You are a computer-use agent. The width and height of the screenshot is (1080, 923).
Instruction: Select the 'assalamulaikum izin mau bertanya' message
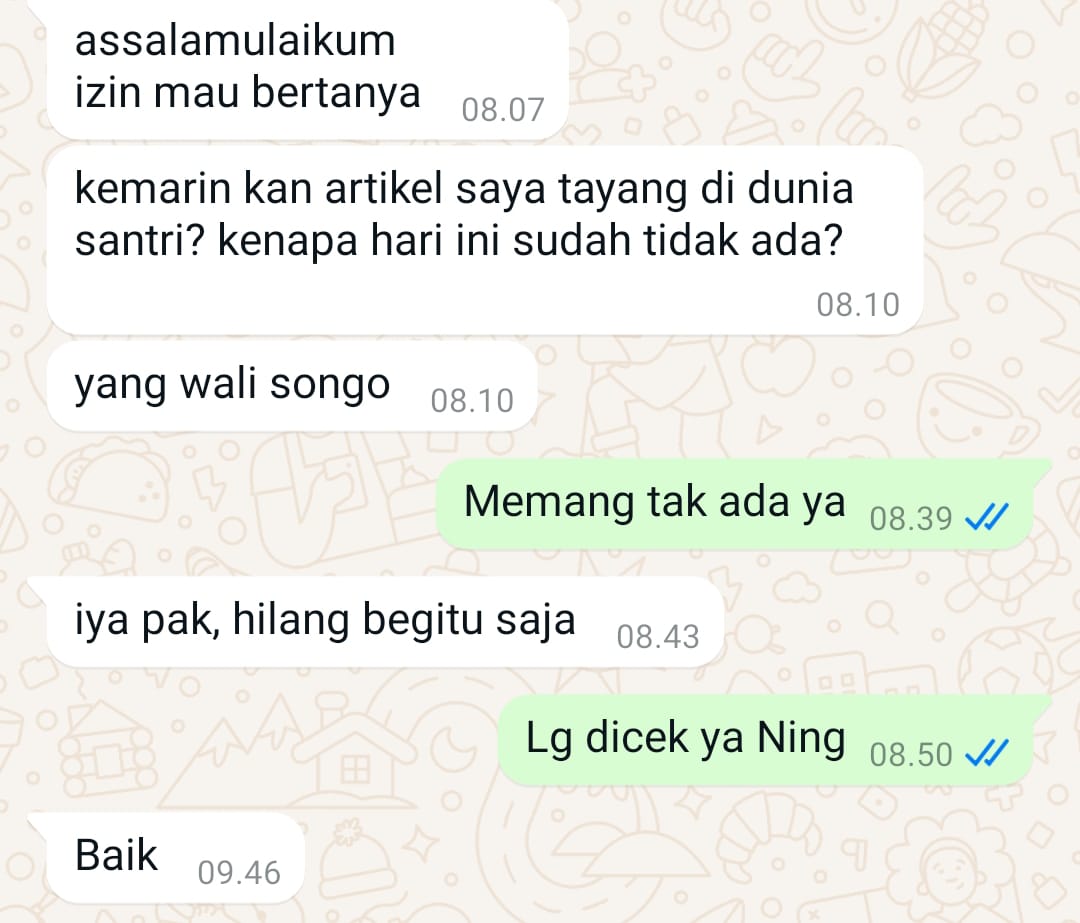(x=307, y=69)
